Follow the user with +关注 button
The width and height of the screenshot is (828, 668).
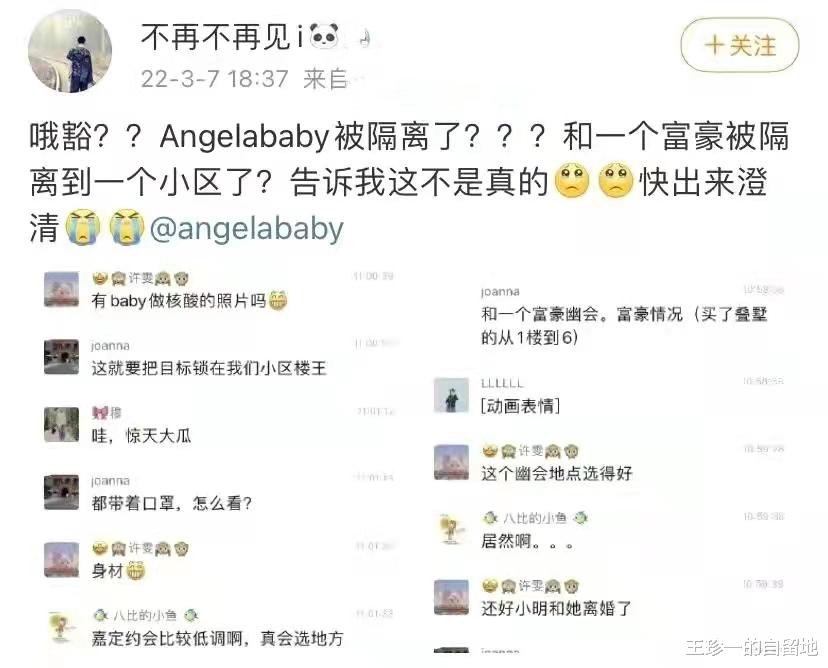pos(739,45)
